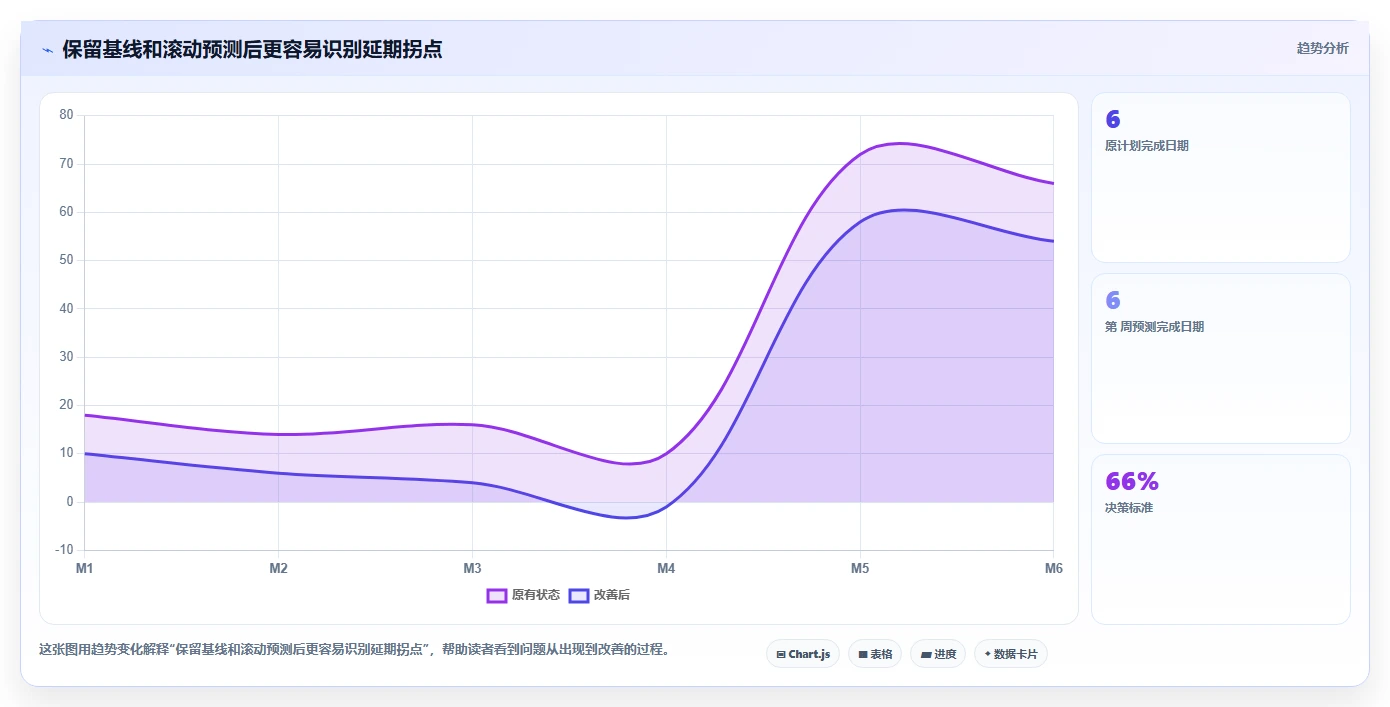Click the 80 y-axis value

click(x=67, y=115)
